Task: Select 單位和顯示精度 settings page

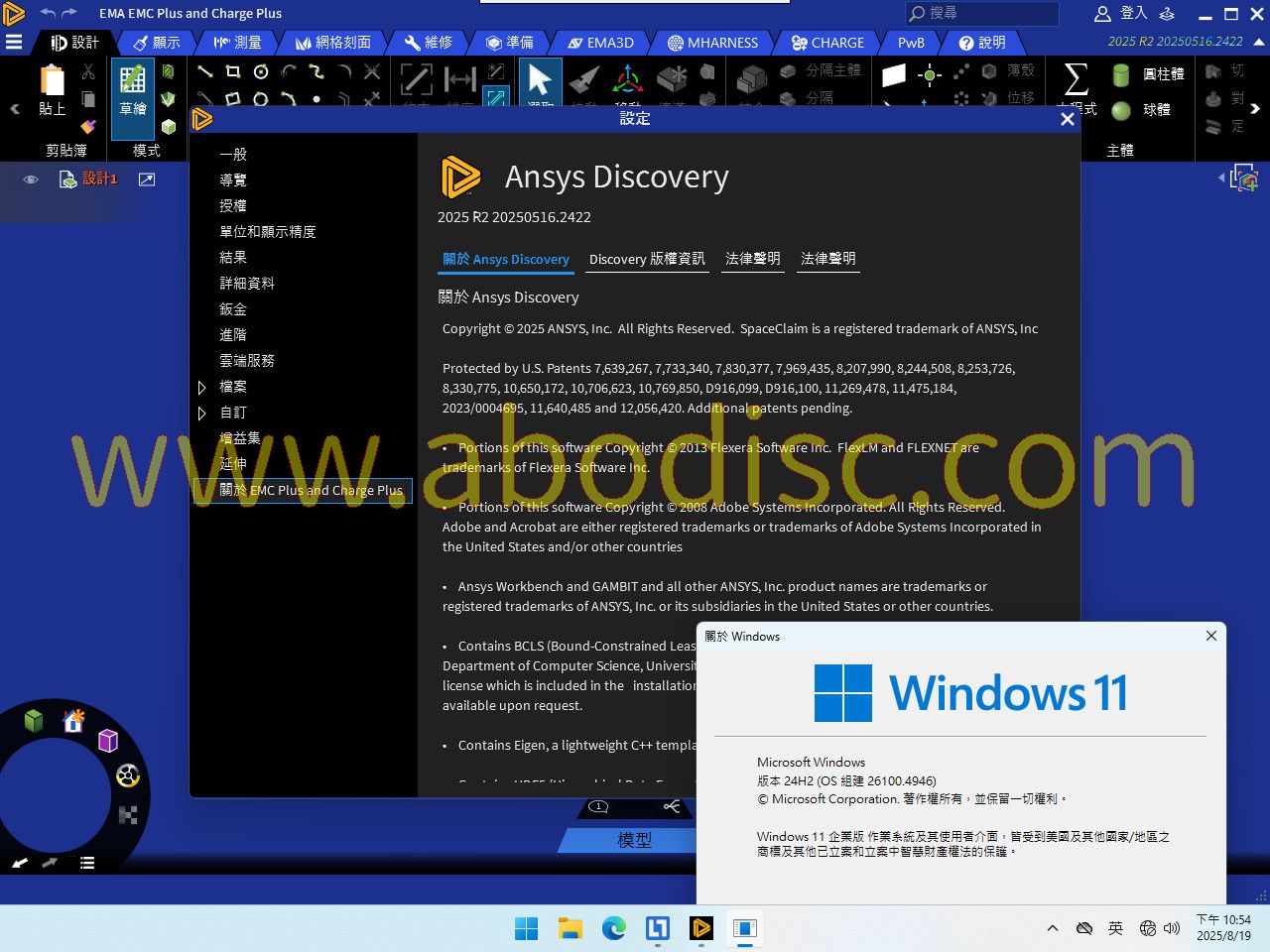Action: coord(268,232)
